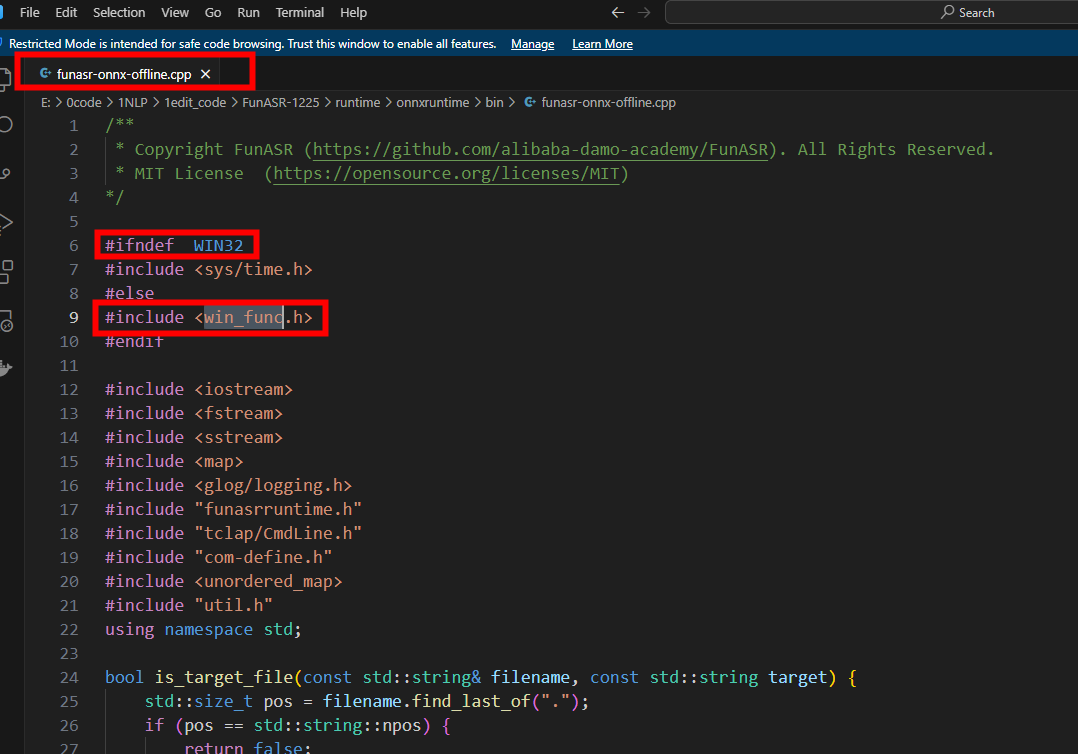Click the map include line
This screenshot has height=754, width=1078.
pos(174,462)
